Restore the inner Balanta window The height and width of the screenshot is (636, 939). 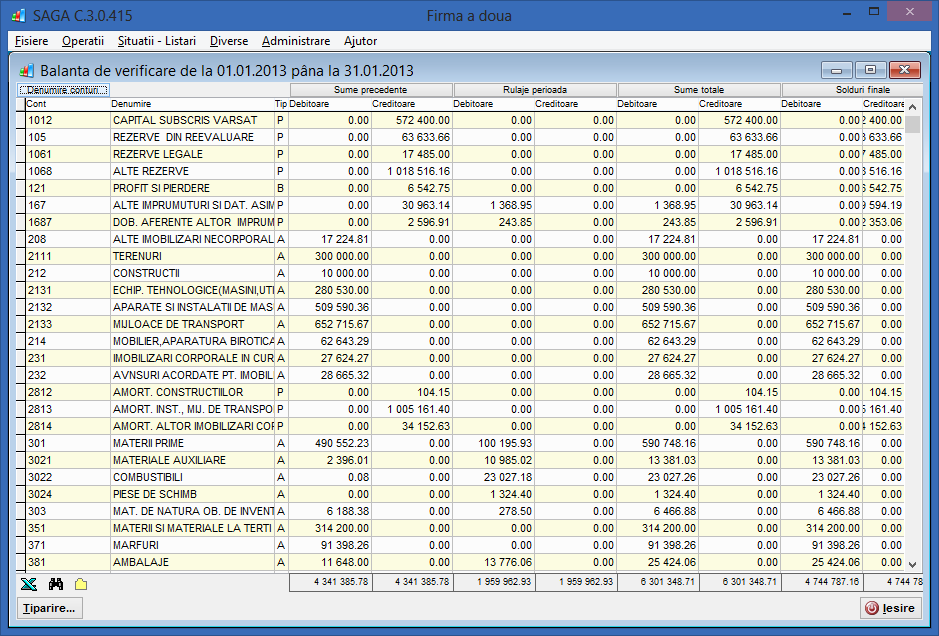[x=870, y=70]
